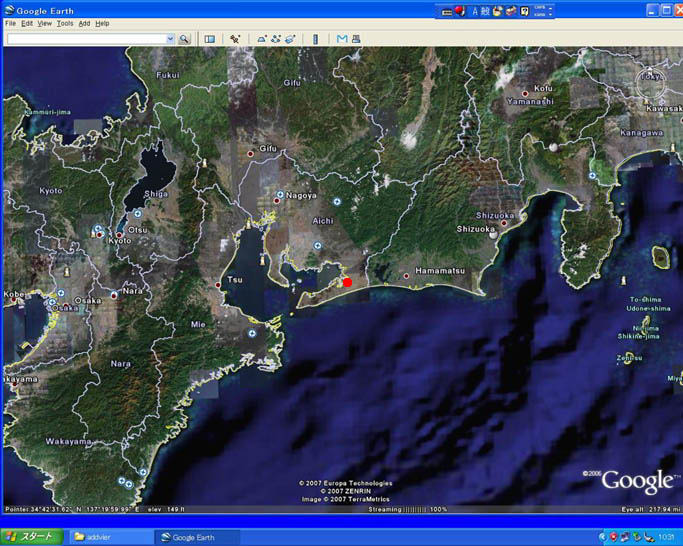Click the blue placemark icon below Mie label
This screenshot has width=683, height=546.
(x=252, y=333)
